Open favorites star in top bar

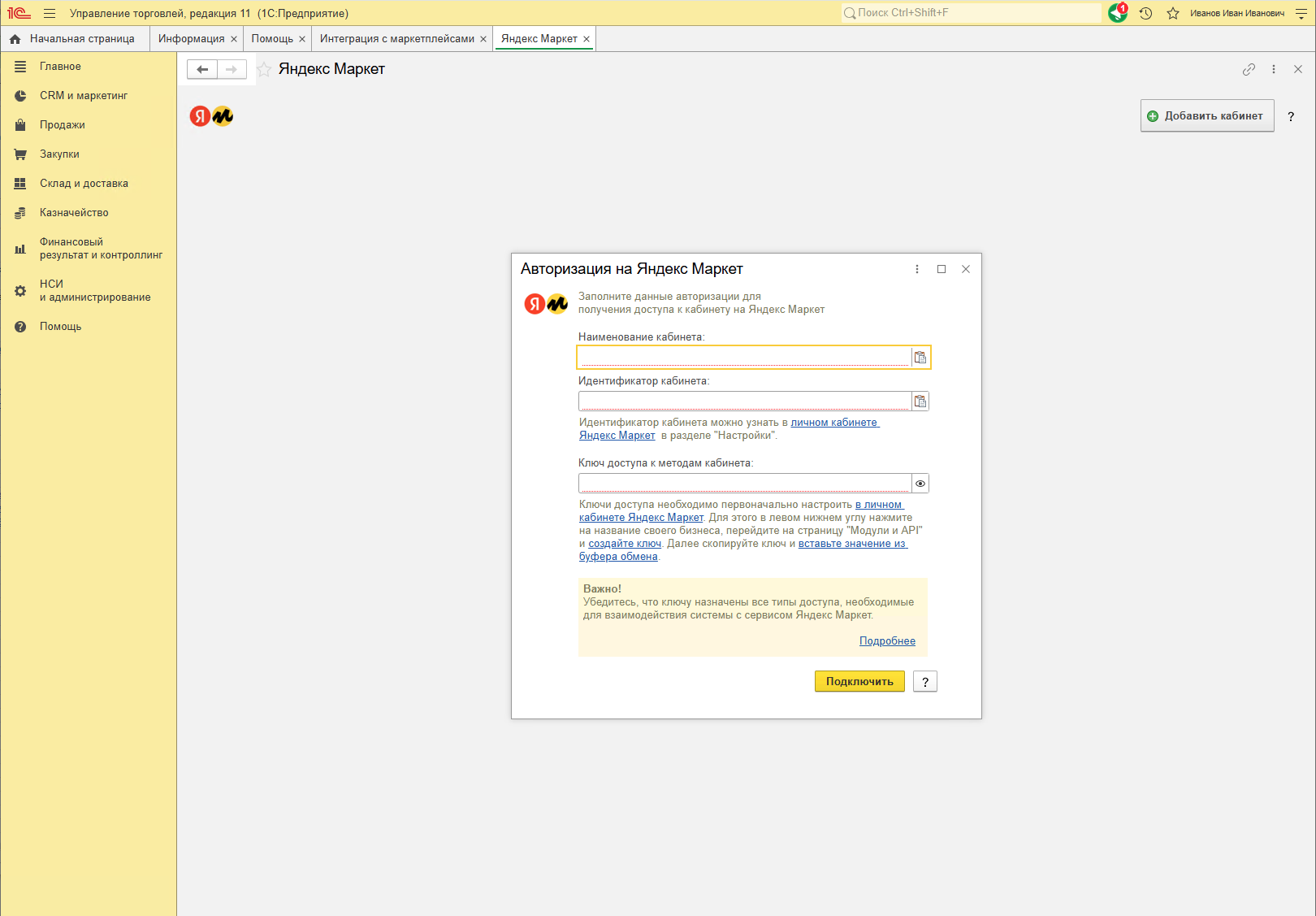click(1172, 13)
